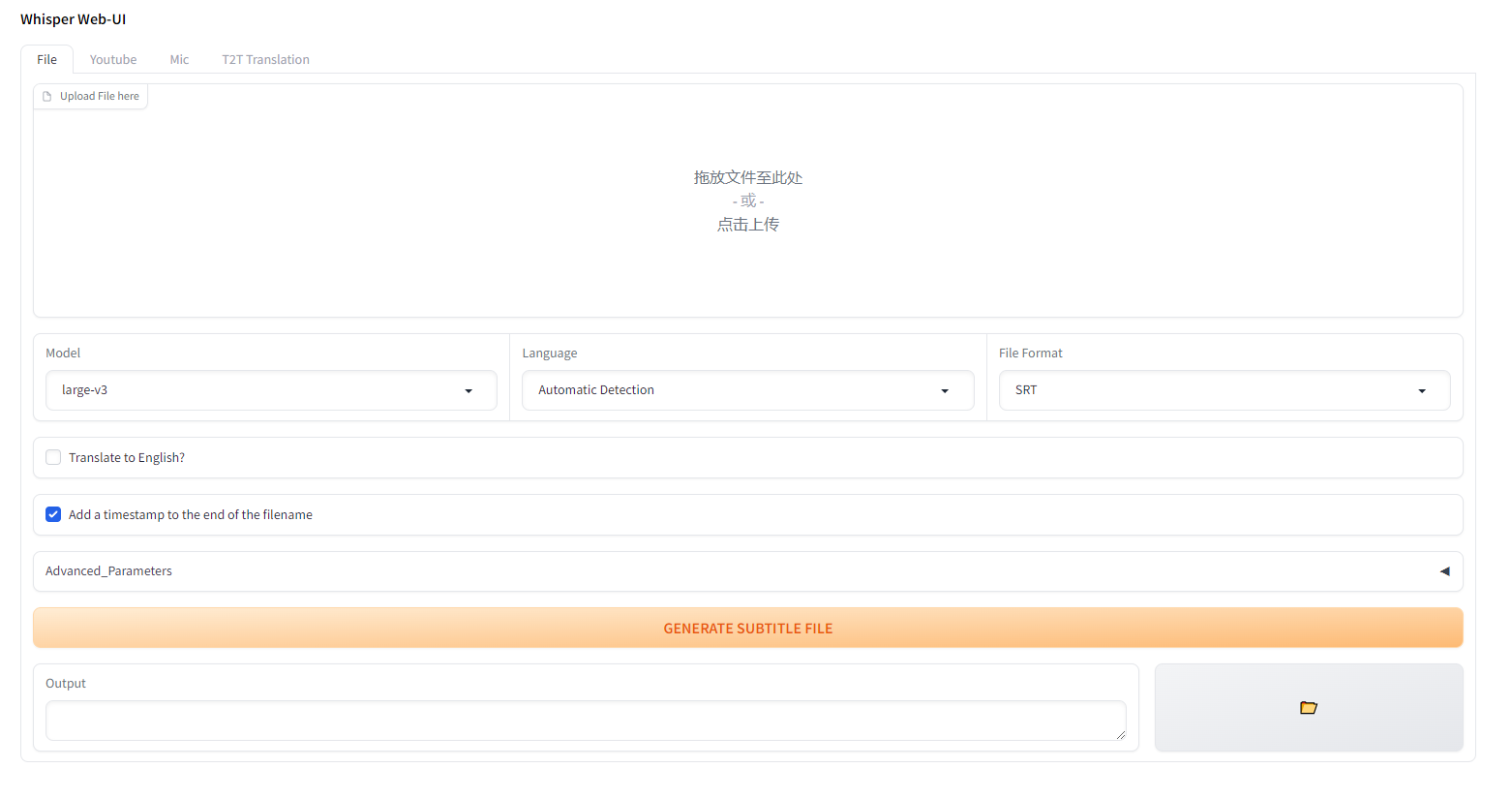The width and height of the screenshot is (1512, 799).
Task: Switch to the Youtube tab
Action: tap(113, 59)
